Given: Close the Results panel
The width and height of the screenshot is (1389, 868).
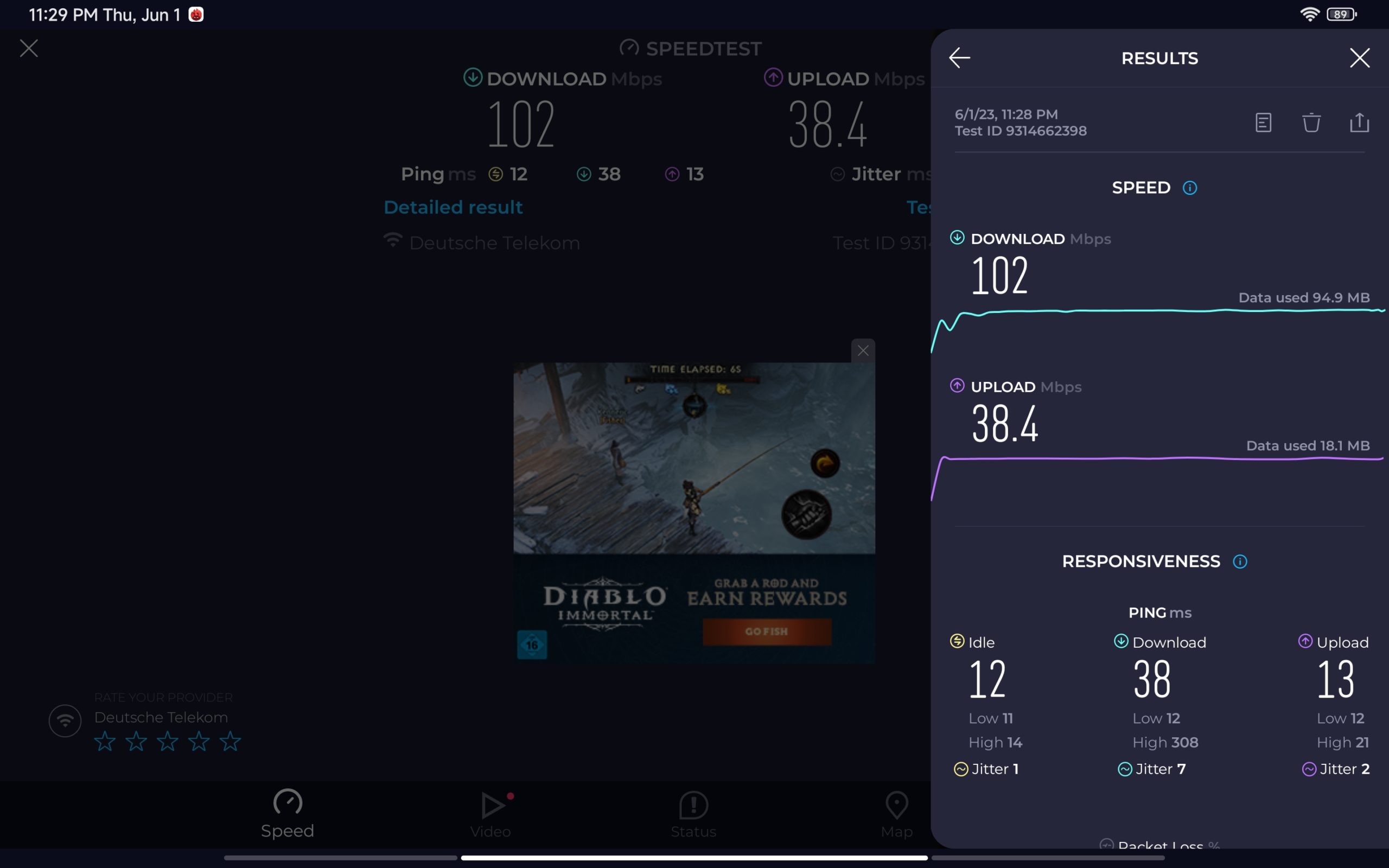Looking at the screenshot, I should 1359,58.
